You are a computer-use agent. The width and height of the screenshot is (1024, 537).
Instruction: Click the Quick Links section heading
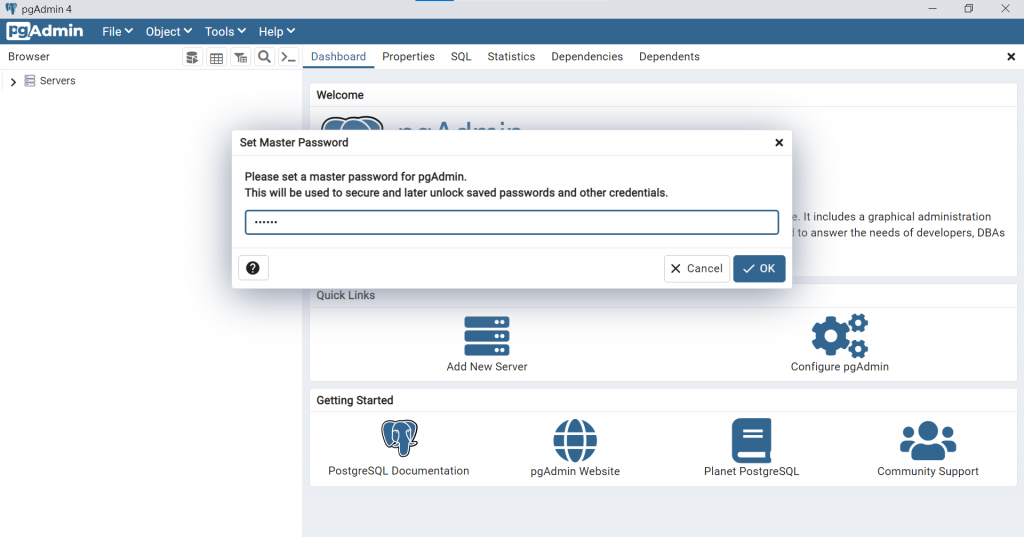click(x=345, y=295)
